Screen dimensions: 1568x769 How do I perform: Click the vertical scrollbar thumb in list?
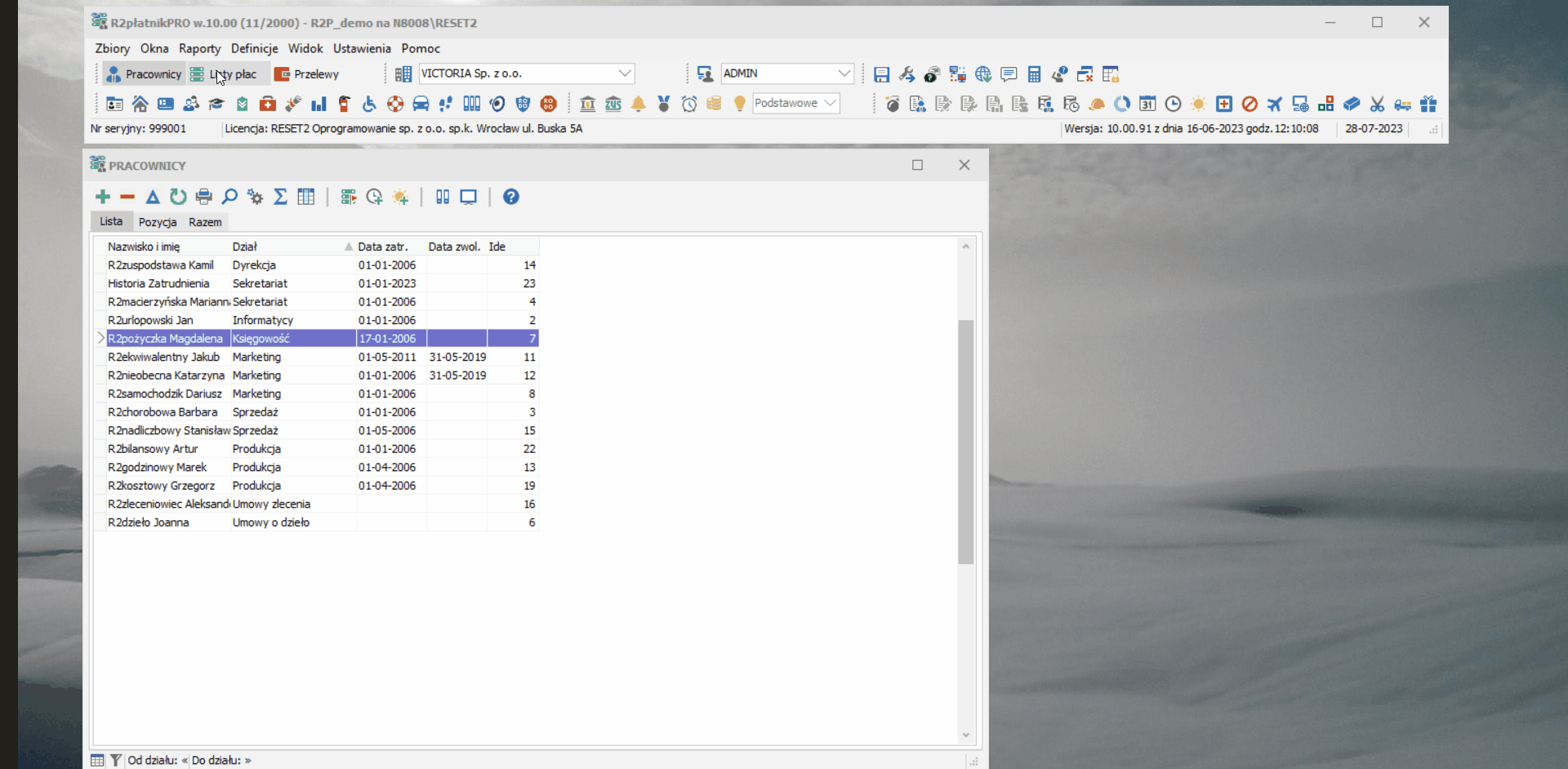pos(966,442)
